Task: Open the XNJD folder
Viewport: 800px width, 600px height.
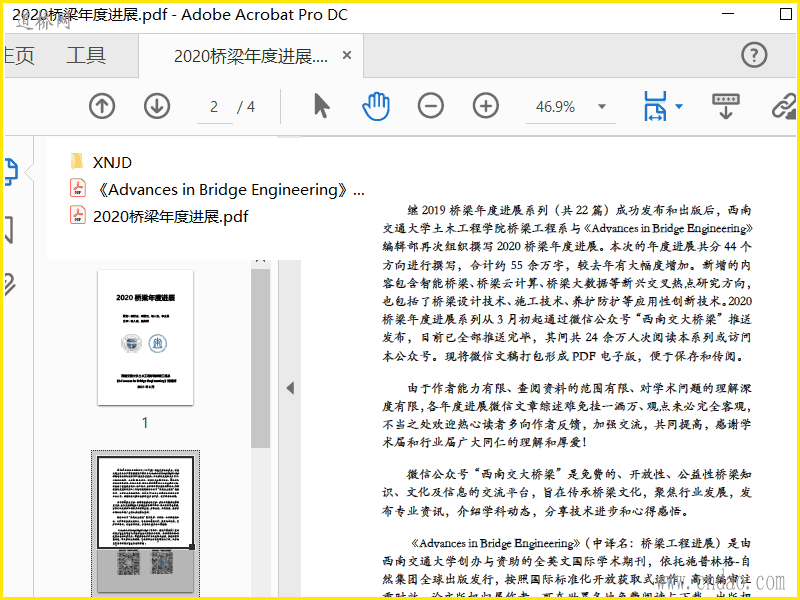Action: coord(112,162)
